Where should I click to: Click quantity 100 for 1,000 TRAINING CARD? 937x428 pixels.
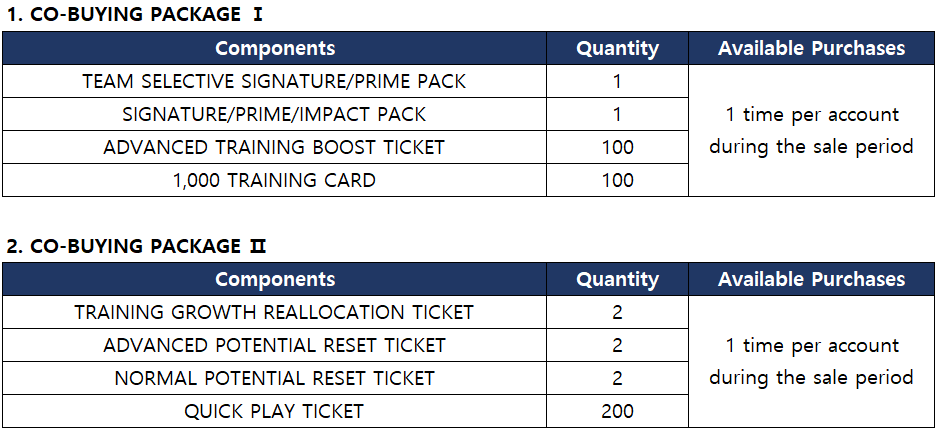(617, 180)
